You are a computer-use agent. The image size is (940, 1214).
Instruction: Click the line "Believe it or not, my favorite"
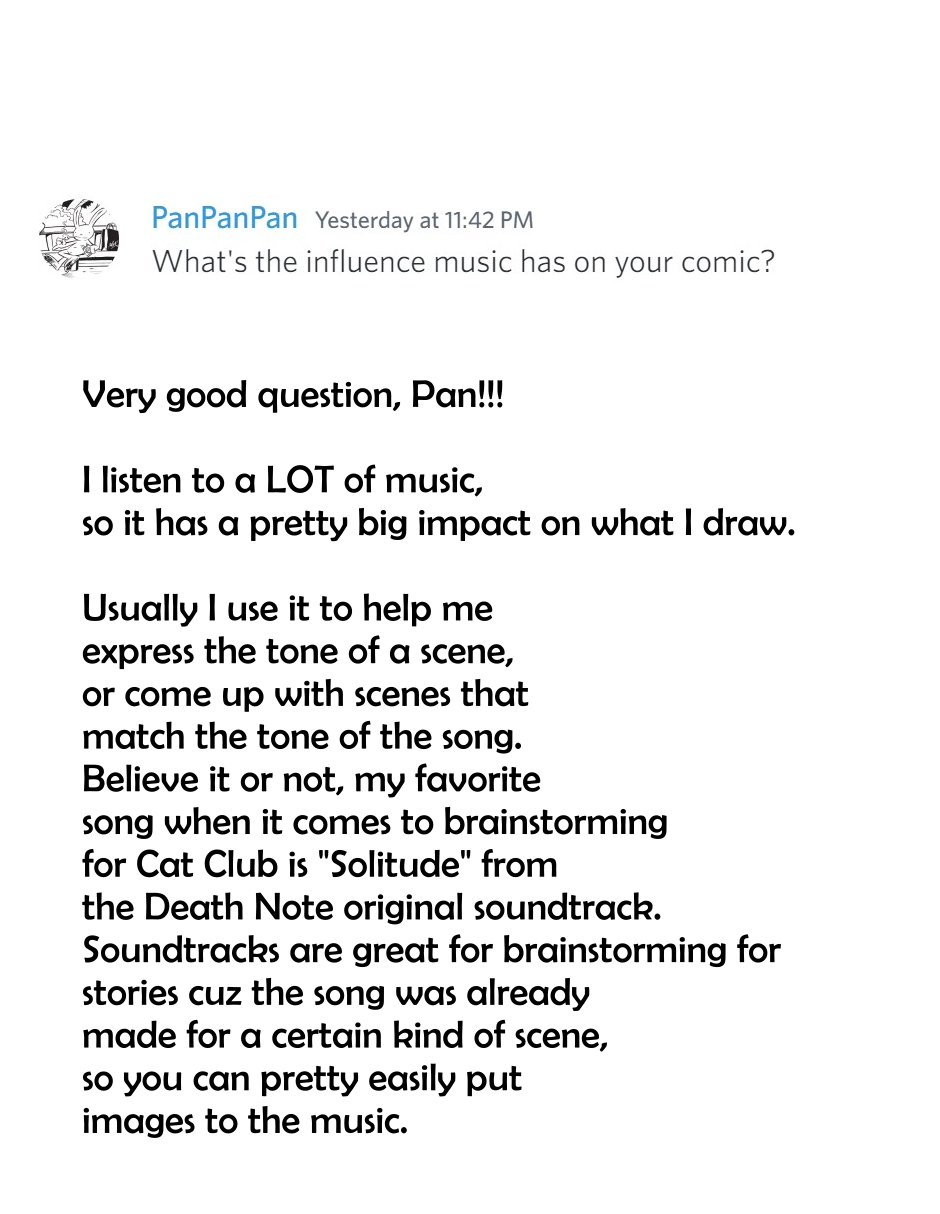coord(311,779)
